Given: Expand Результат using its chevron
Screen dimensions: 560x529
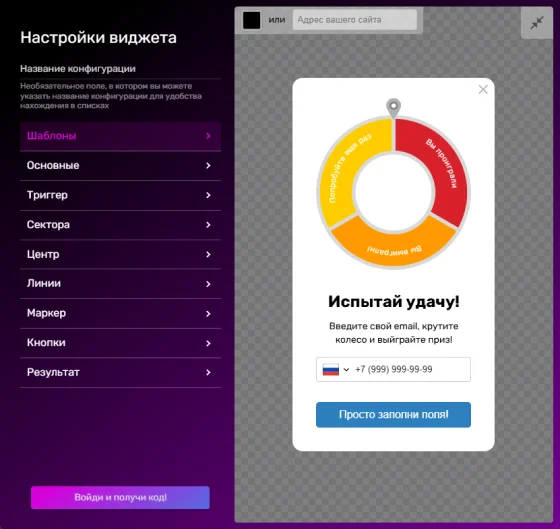Looking at the screenshot, I should 208,372.
